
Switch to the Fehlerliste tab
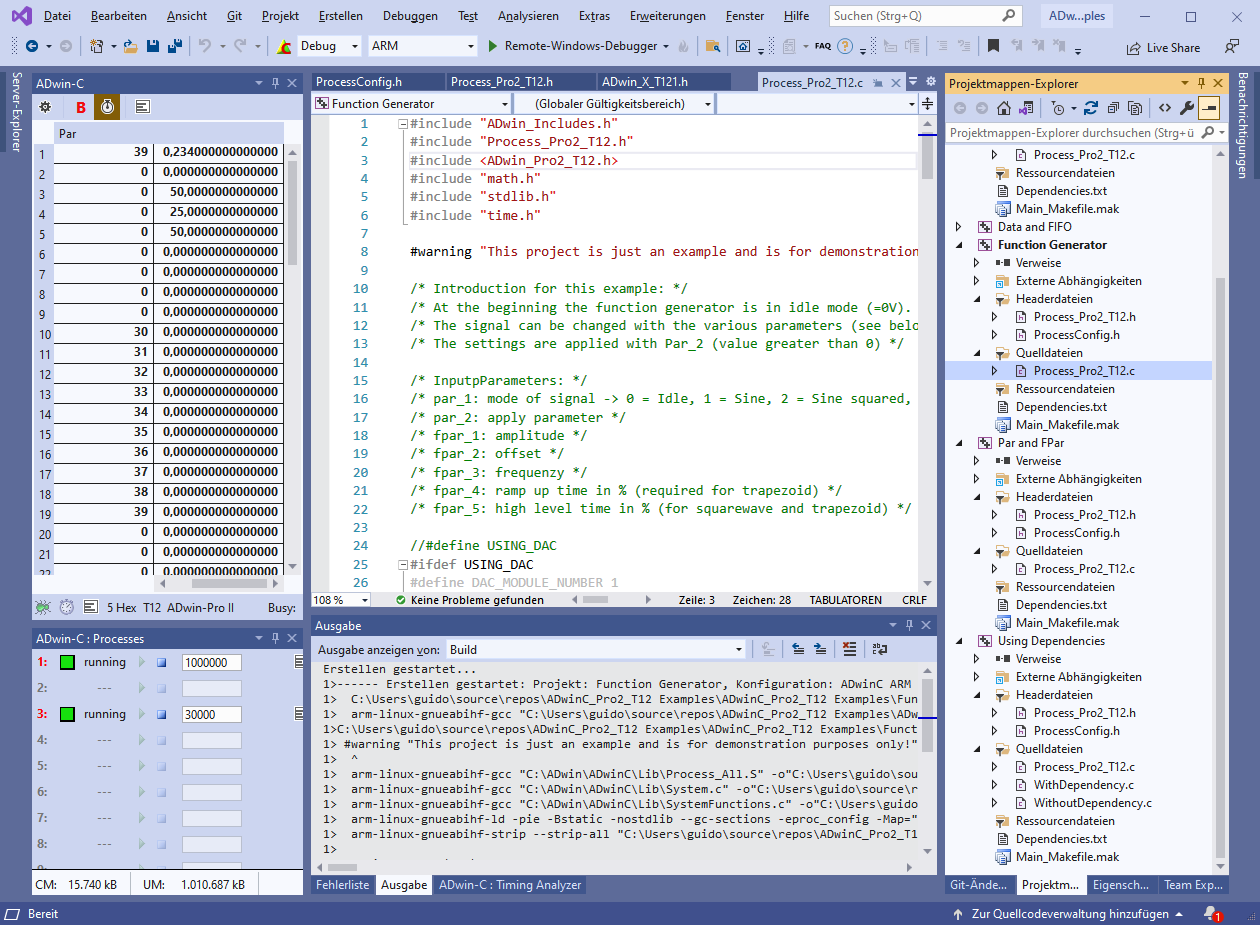pos(343,885)
